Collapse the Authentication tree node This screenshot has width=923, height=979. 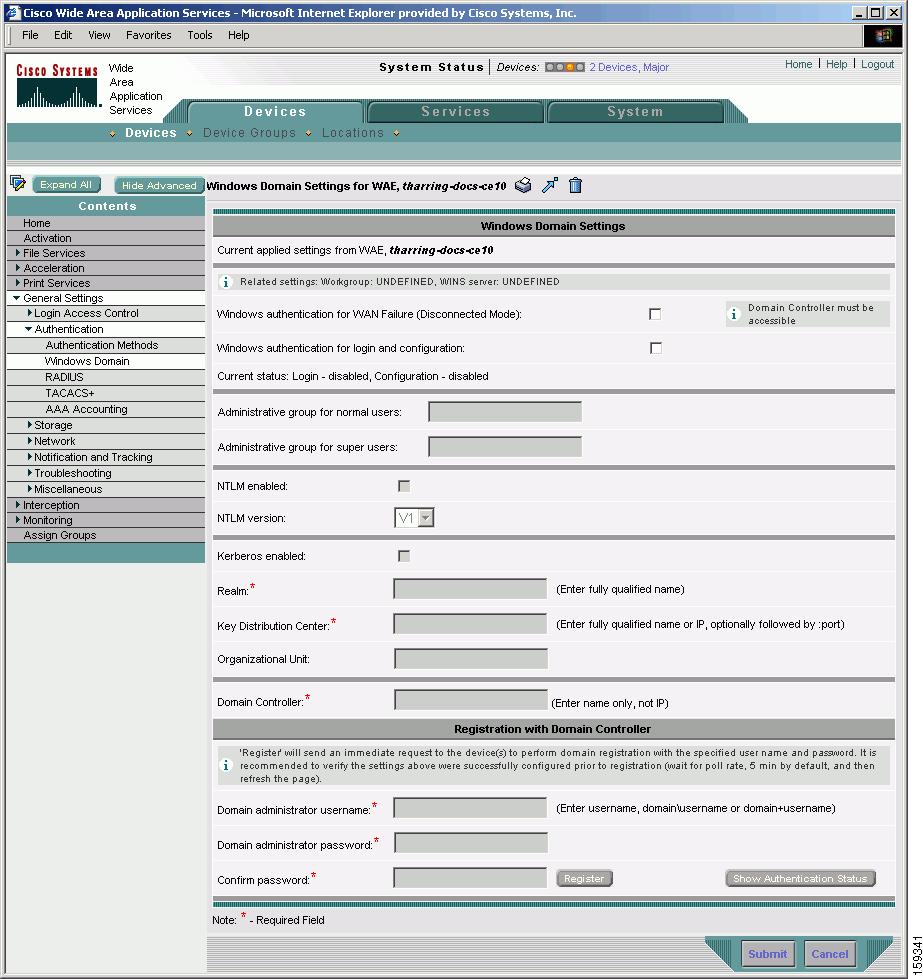click(x=28, y=328)
